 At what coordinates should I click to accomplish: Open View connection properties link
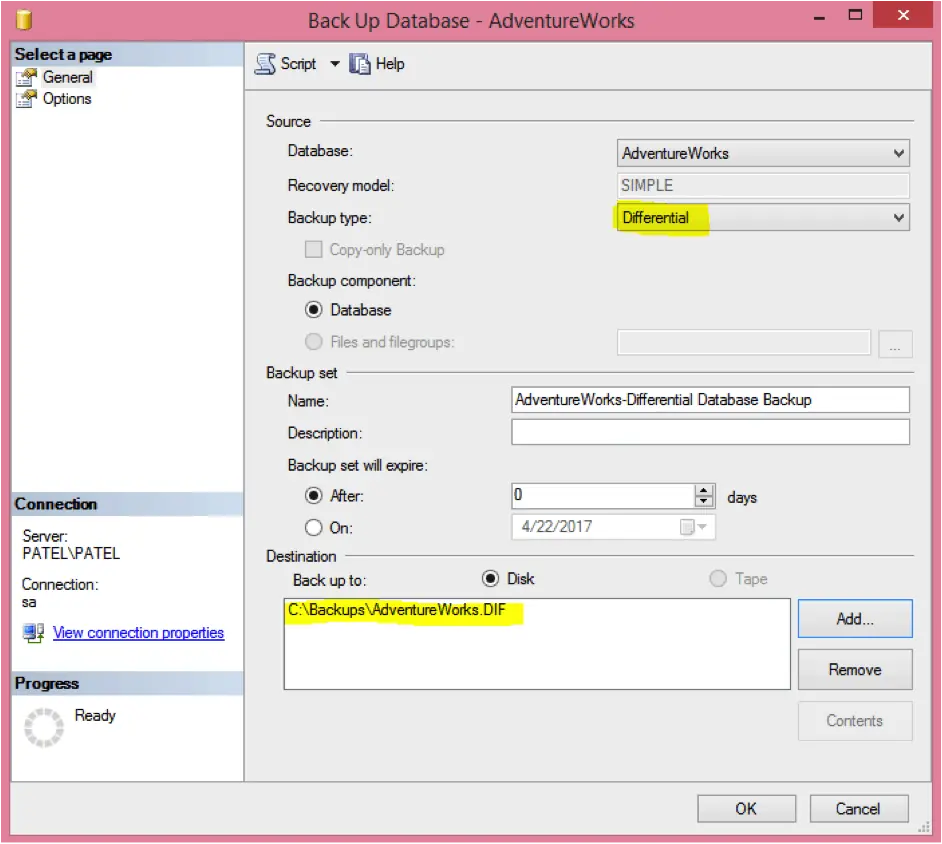tap(138, 633)
